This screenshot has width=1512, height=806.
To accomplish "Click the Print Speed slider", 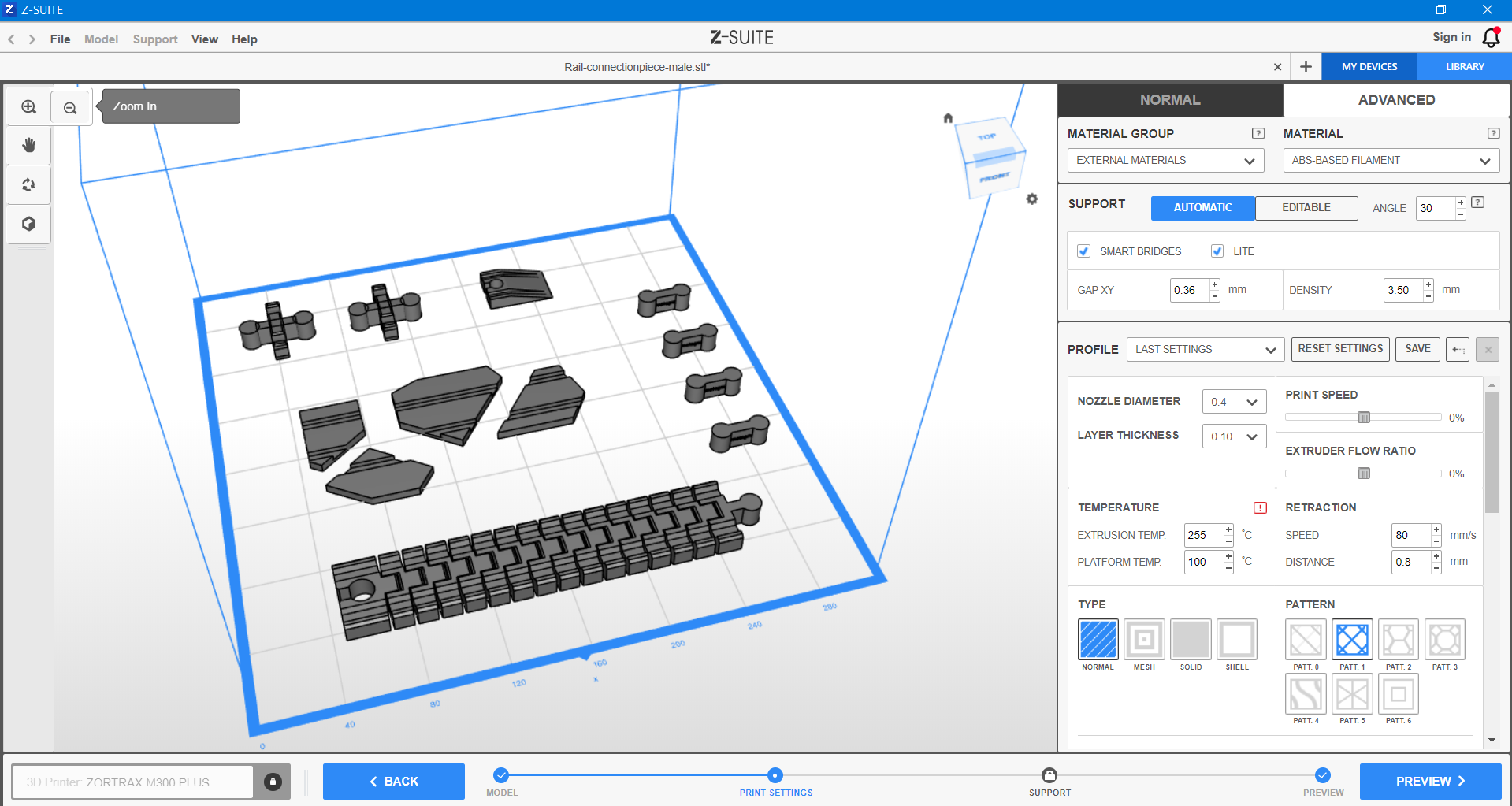I will coord(1363,418).
